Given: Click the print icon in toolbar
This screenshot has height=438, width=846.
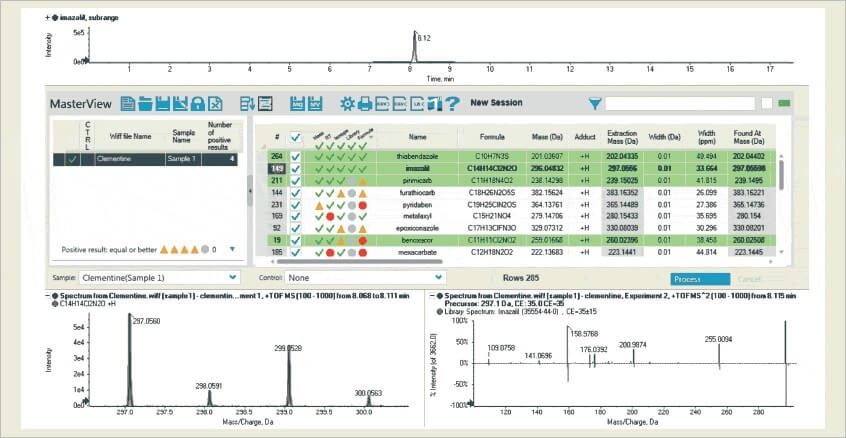Looking at the screenshot, I should tap(365, 103).
